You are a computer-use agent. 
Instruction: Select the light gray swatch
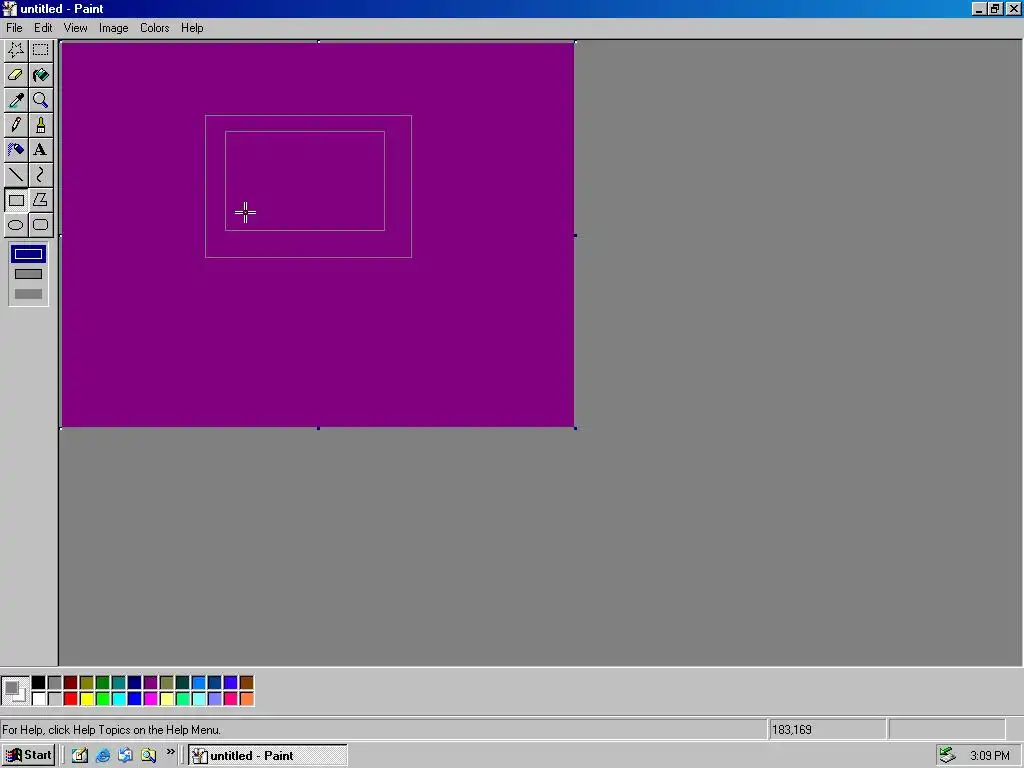(55, 699)
